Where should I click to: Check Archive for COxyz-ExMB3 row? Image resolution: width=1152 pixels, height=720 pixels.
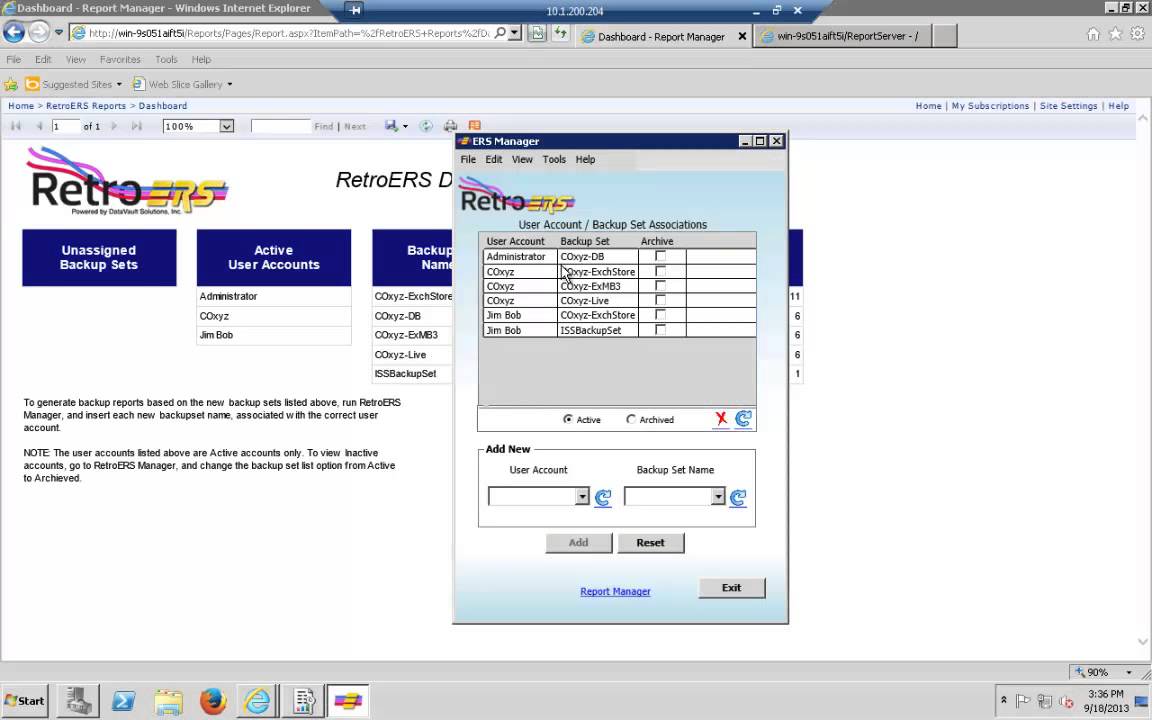click(x=660, y=286)
